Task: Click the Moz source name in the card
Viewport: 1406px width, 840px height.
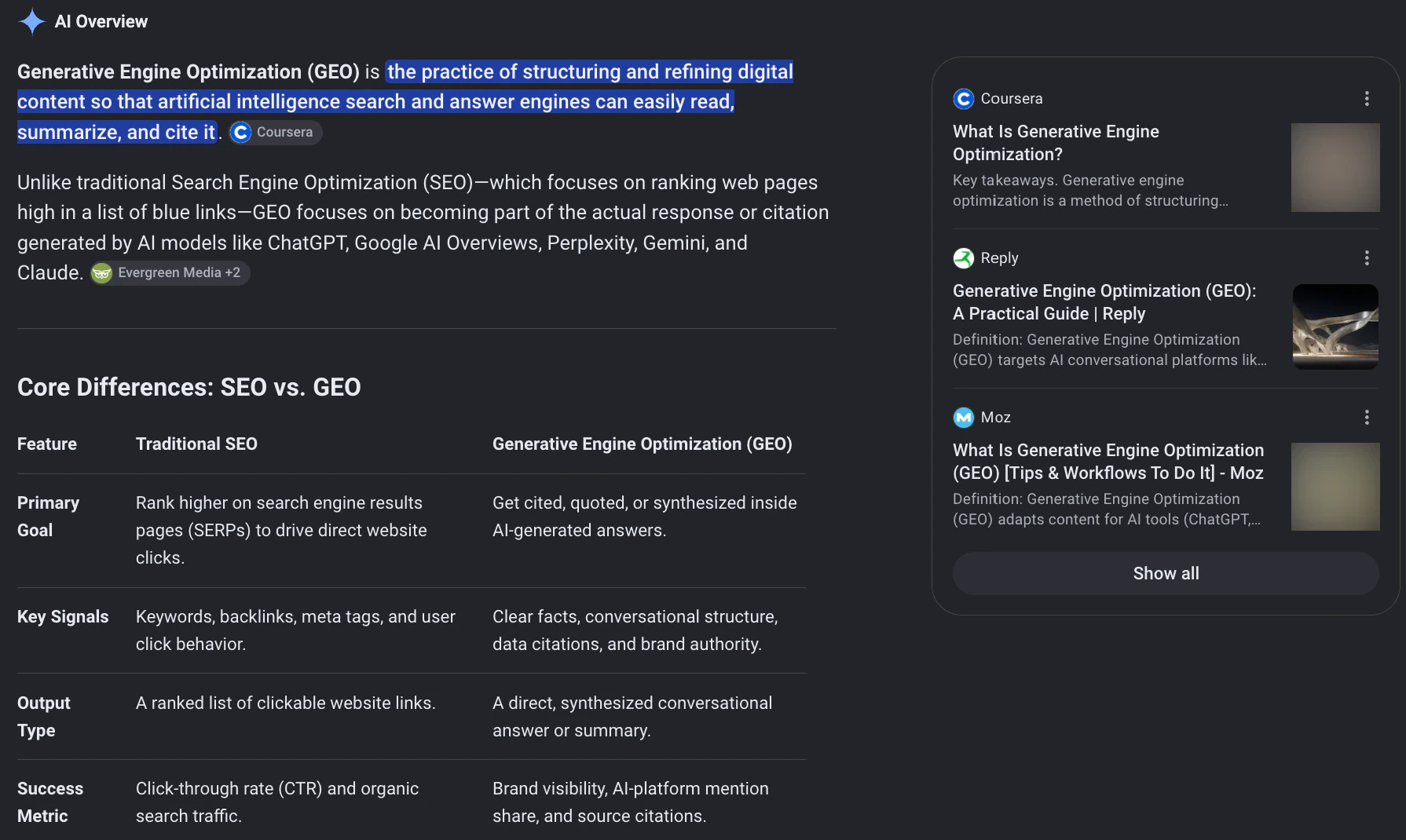Action: tap(995, 418)
